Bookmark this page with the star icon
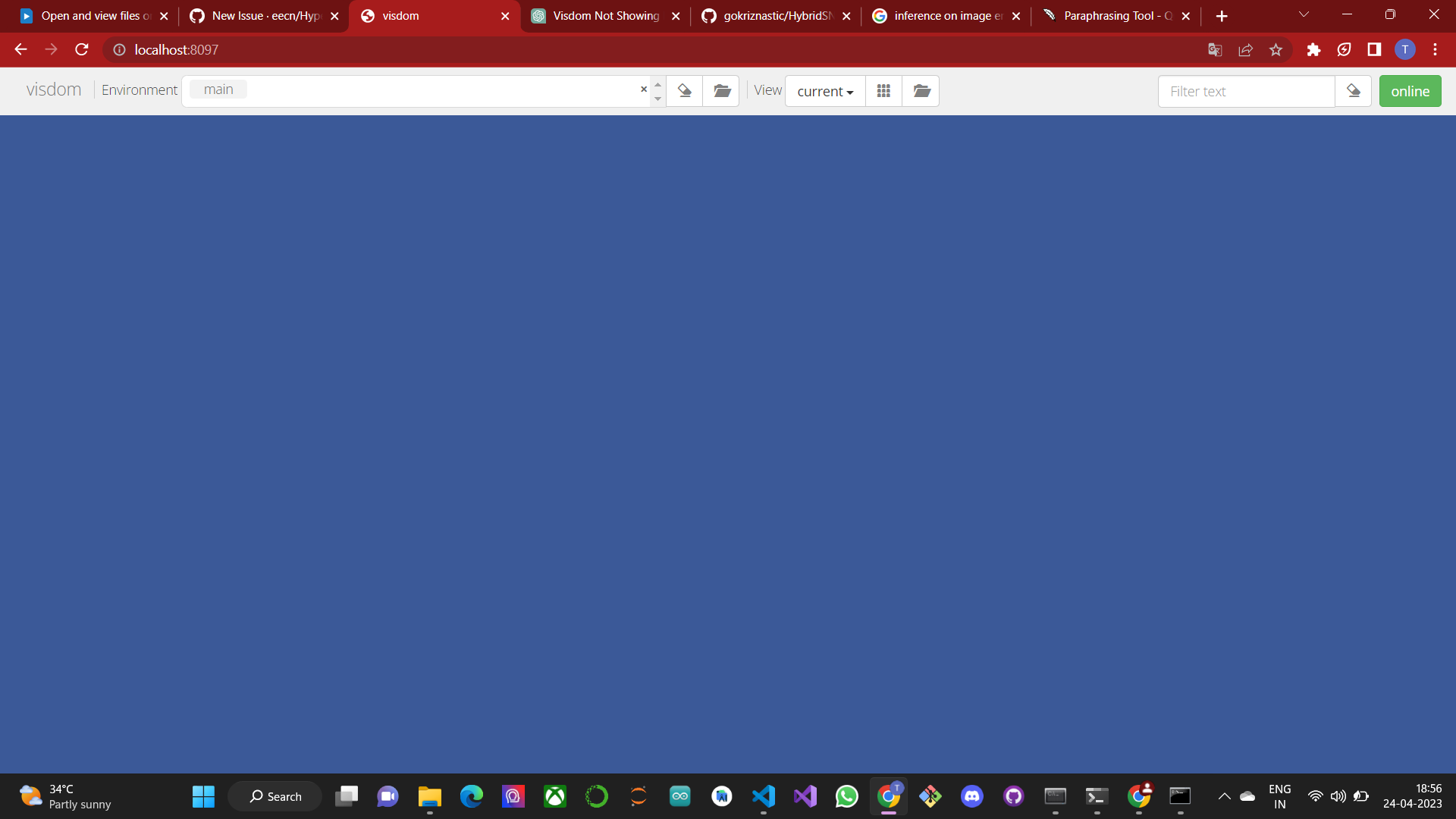The height and width of the screenshot is (819, 1456). tap(1276, 49)
